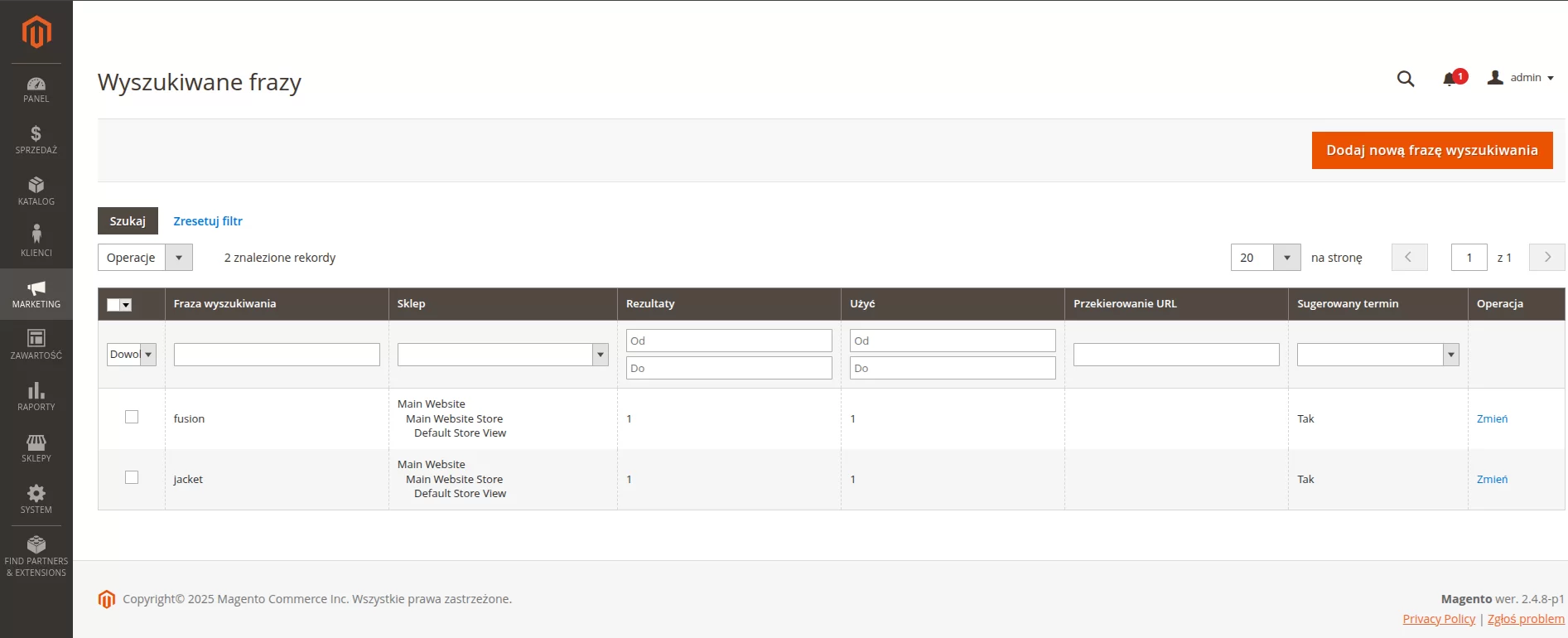This screenshot has height=638, width=1568.
Task: Select the checkbox for jacket row
Action: pyautogui.click(x=132, y=477)
